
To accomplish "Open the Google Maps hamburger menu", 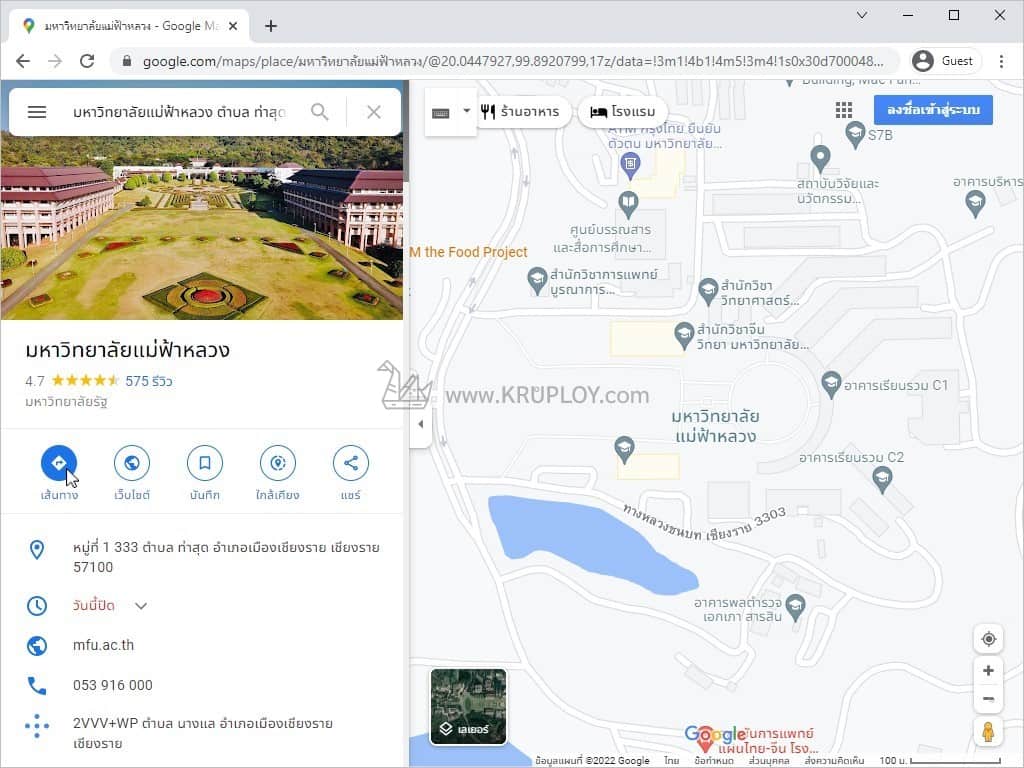I will pos(37,112).
